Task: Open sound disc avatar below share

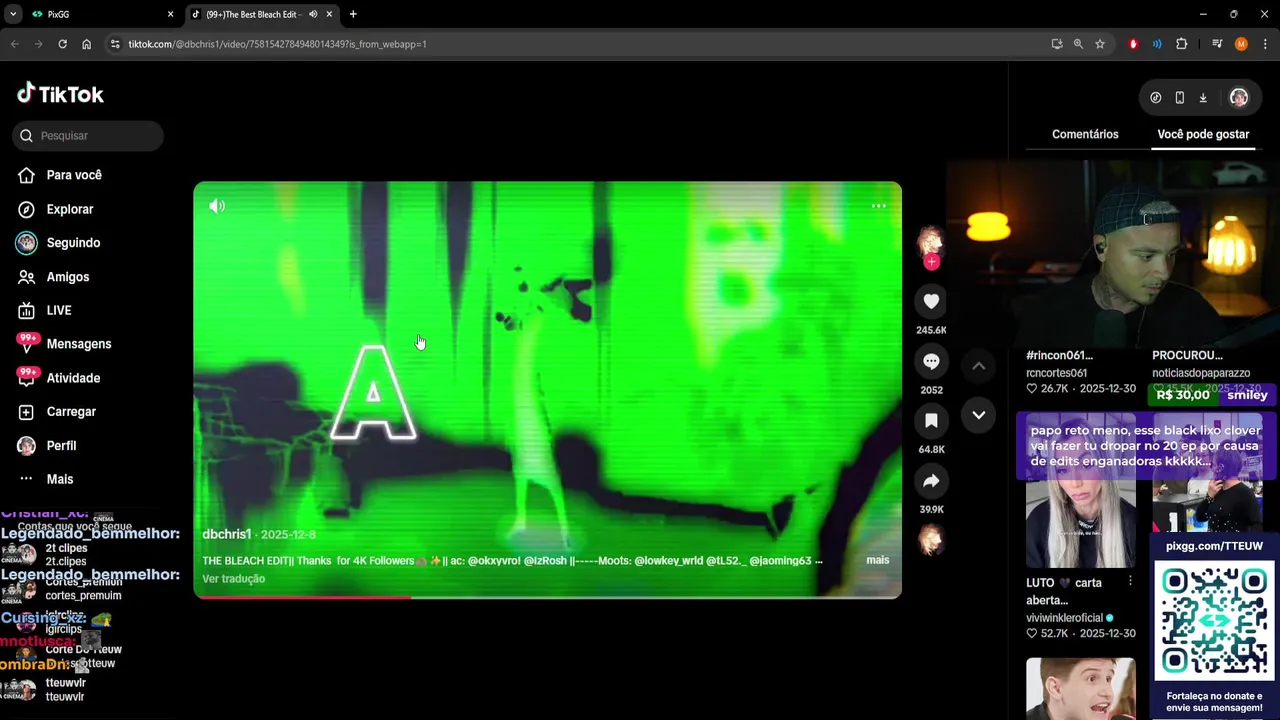Action: pos(931,541)
